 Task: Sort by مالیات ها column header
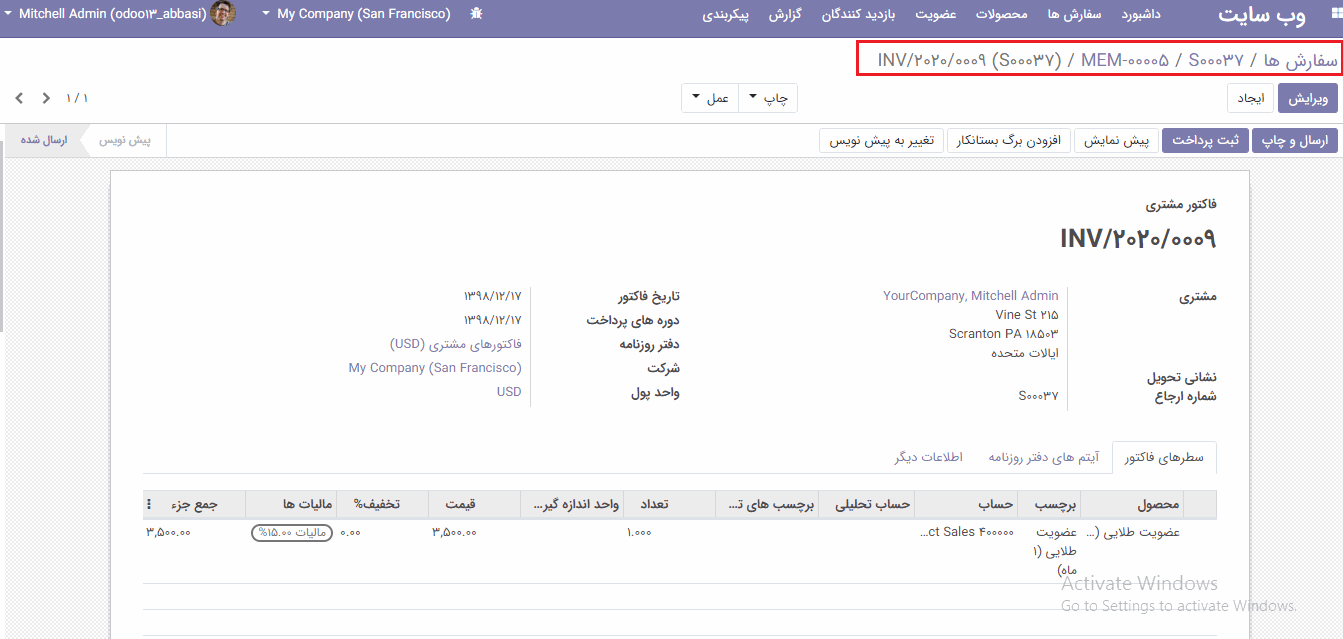(291, 504)
